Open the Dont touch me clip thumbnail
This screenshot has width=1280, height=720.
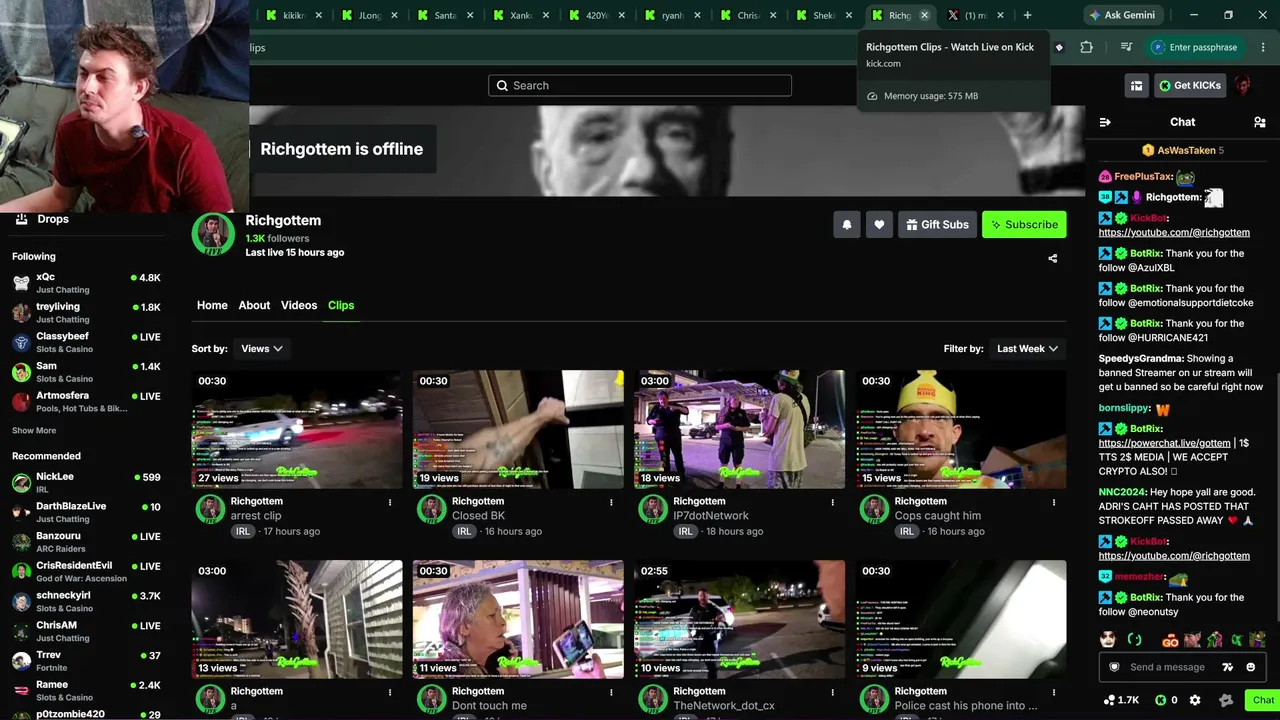coord(518,620)
